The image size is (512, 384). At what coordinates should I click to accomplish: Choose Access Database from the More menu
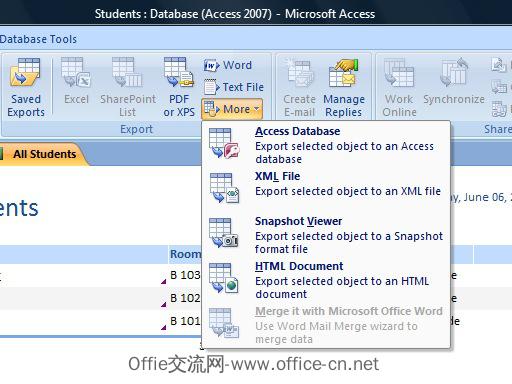pos(327,144)
